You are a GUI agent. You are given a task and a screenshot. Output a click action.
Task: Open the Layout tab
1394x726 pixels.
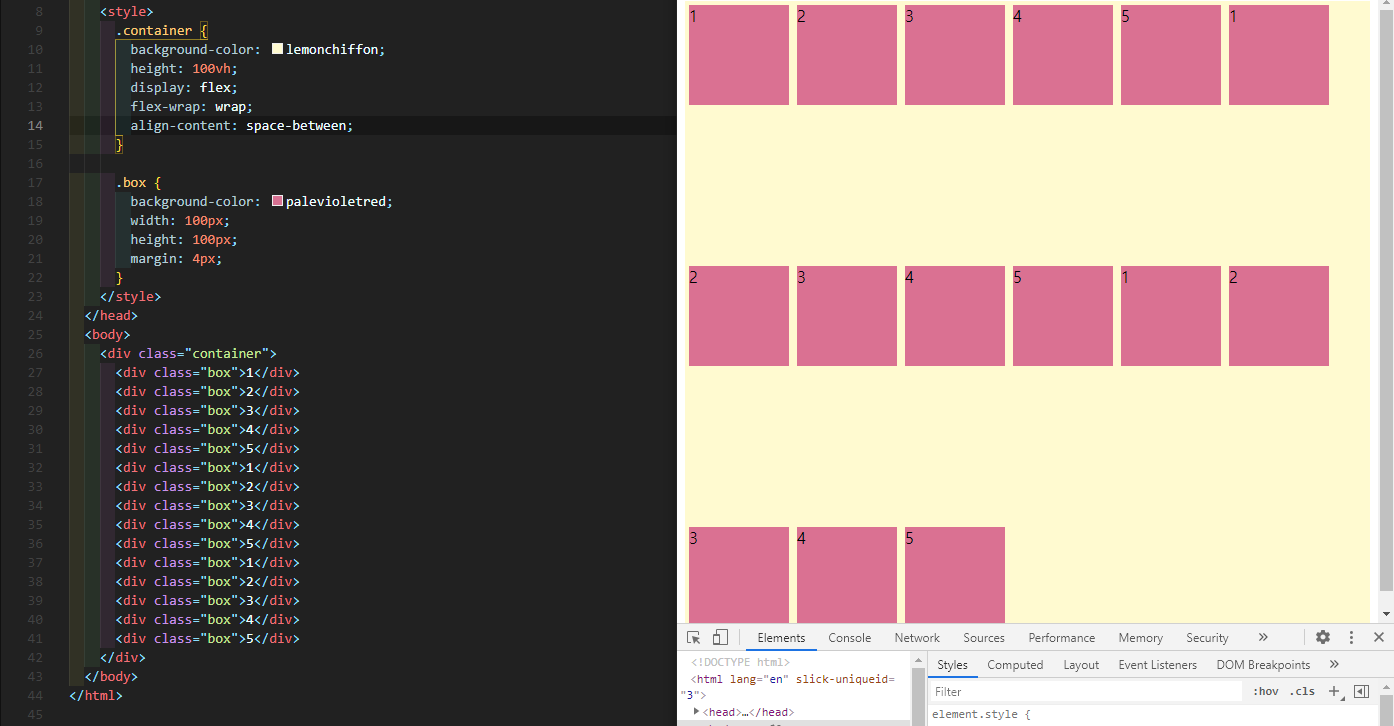[x=1081, y=664]
